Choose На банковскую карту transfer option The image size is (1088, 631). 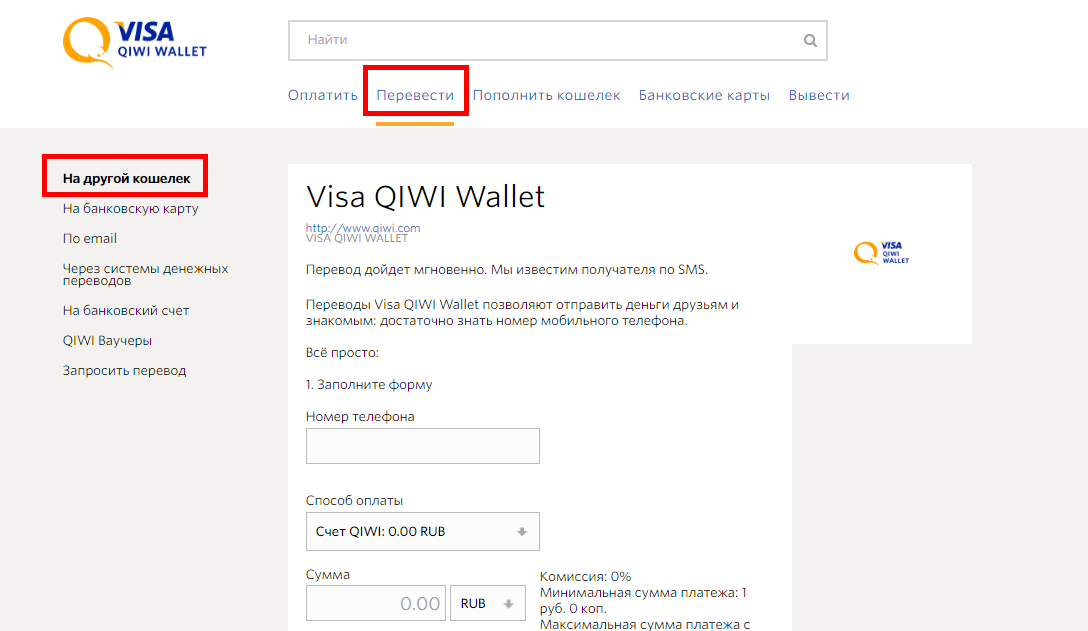130,208
